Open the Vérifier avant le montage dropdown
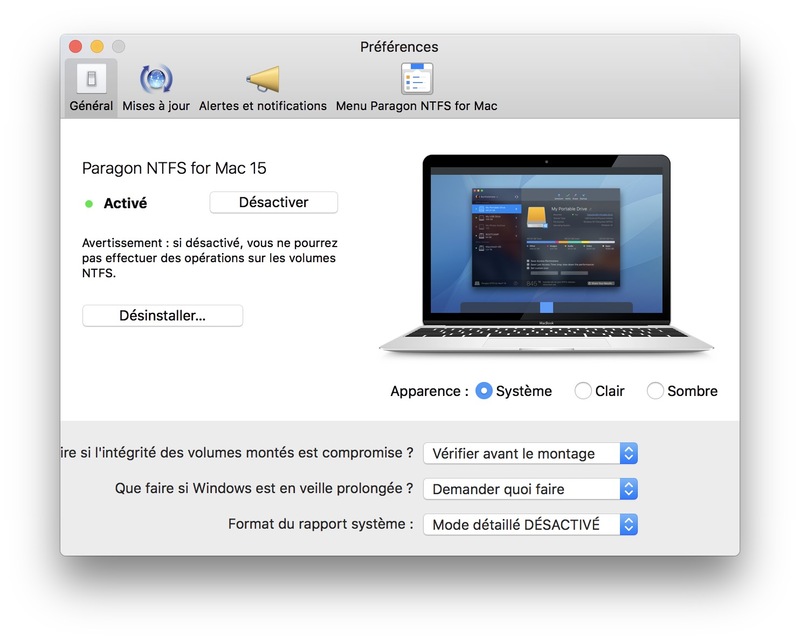Image resolution: width=800 pixels, height=642 pixels. pyautogui.click(x=531, y=454)
